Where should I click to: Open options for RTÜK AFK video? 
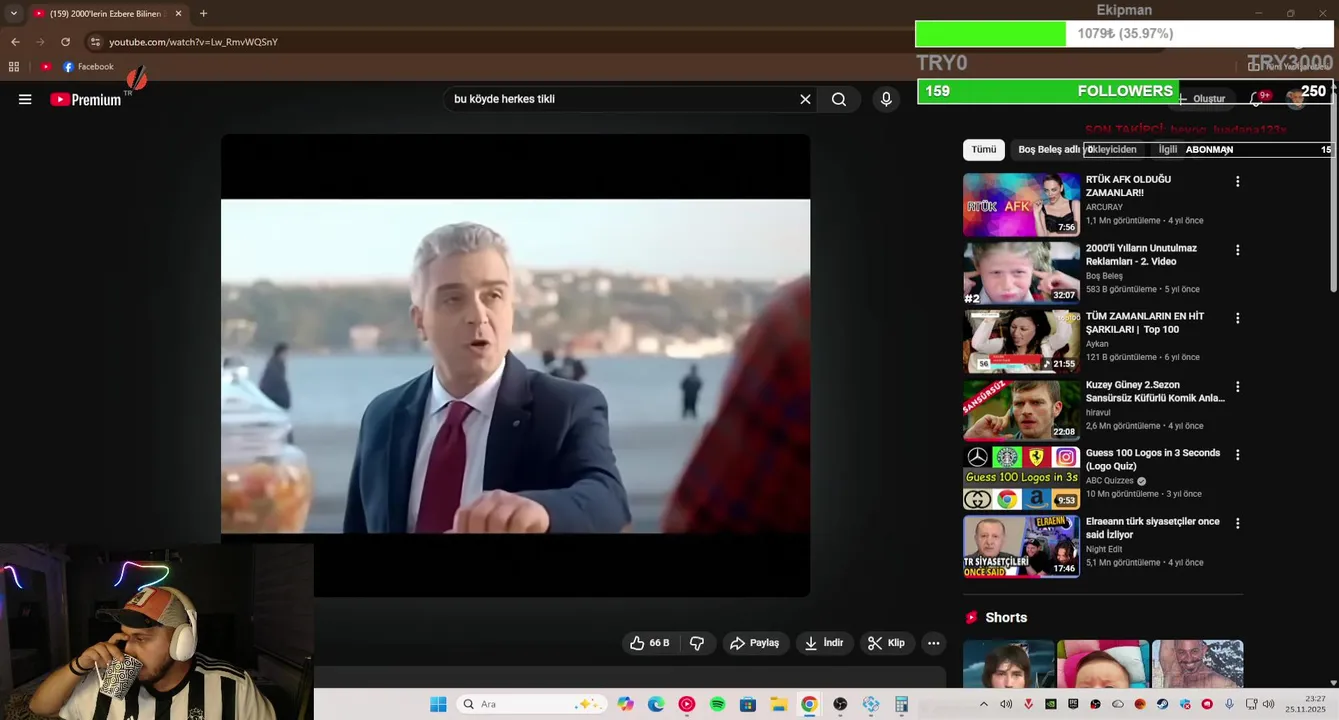[1237, 182]
